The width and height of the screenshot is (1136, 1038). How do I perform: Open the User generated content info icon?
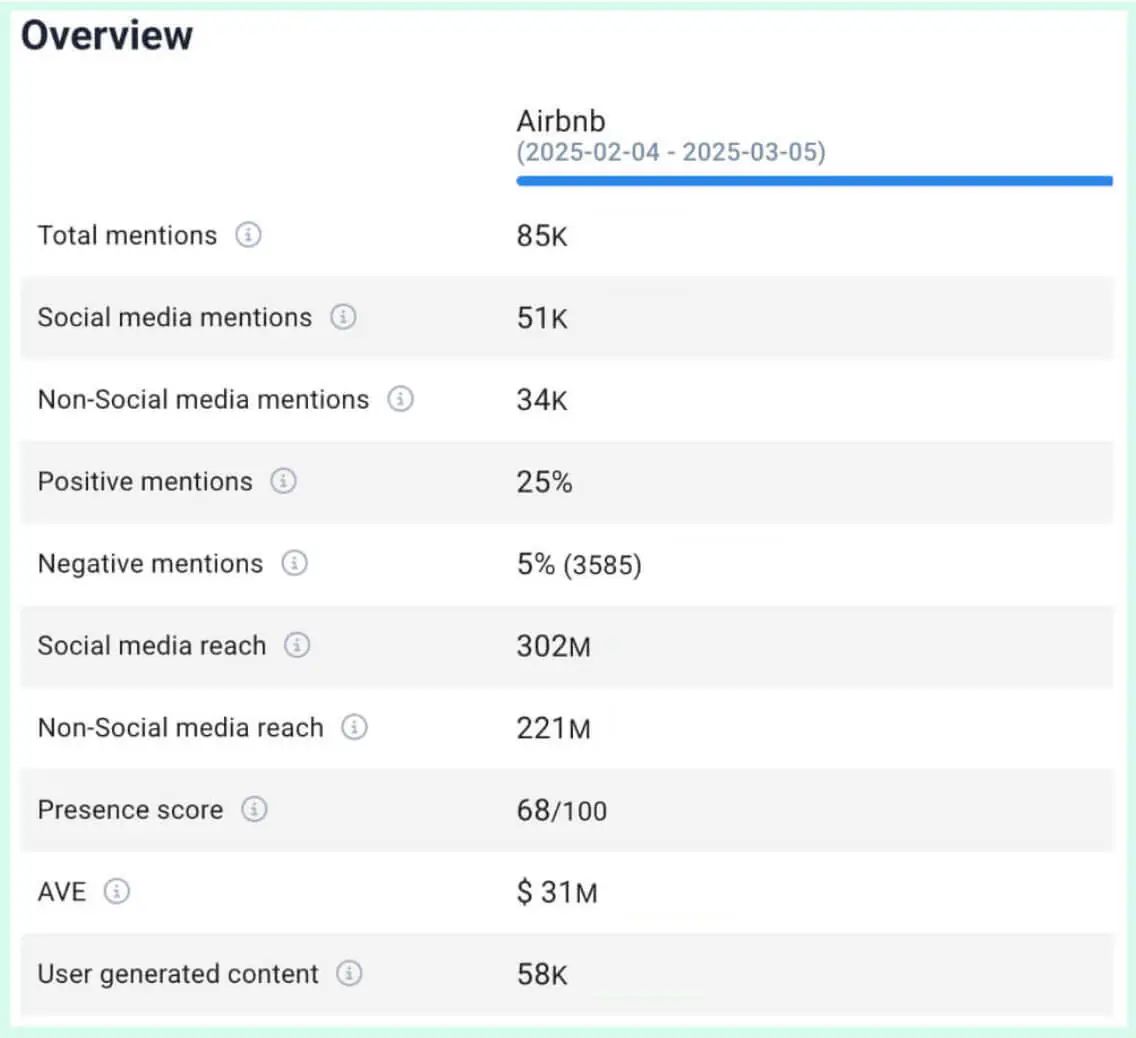click(x=349, y=973)
